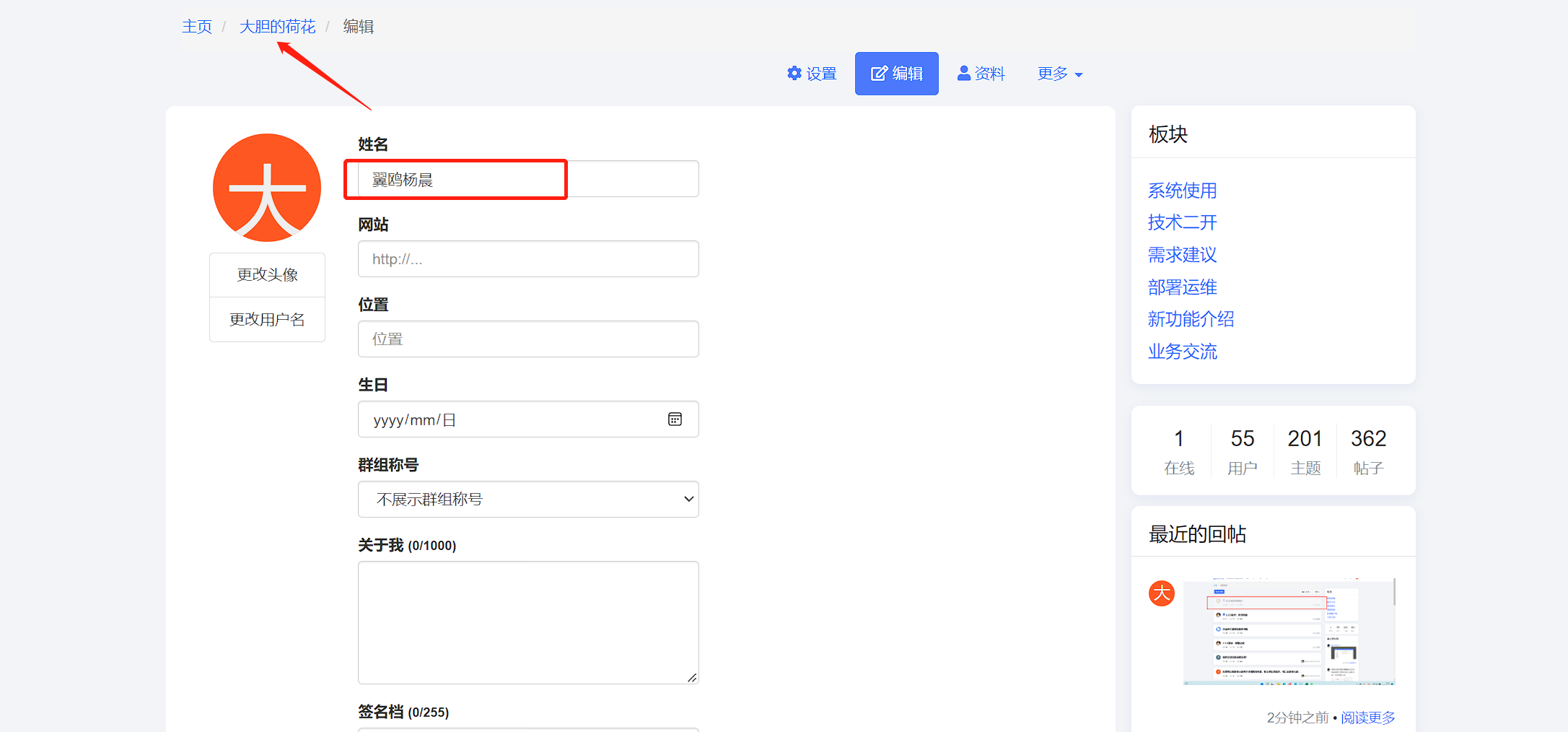1568x732 pixels.
Task: Click the small 大 avatar in recent replies
Action: tap(1162, 593)
